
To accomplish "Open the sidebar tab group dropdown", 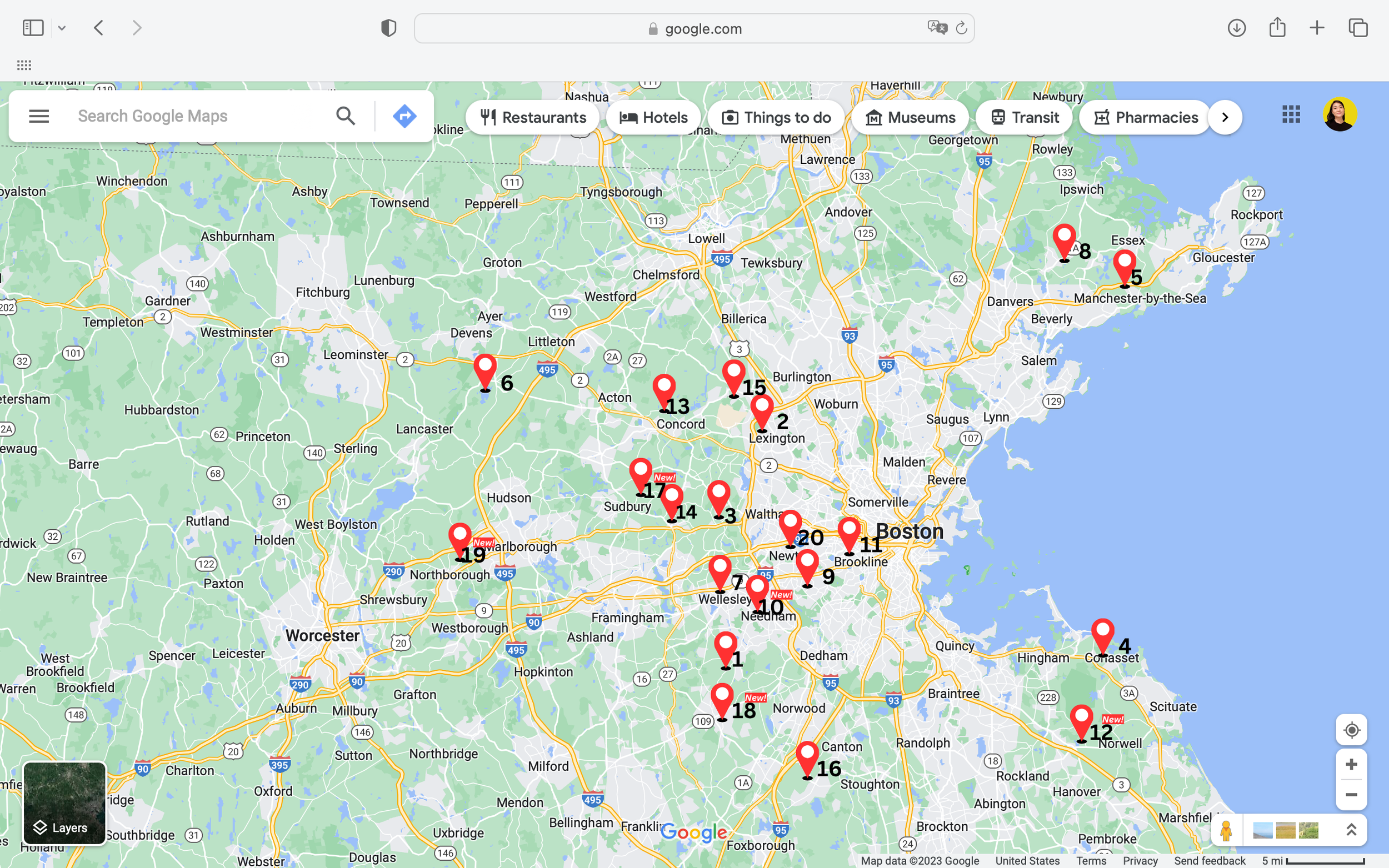I will (62, 28).
